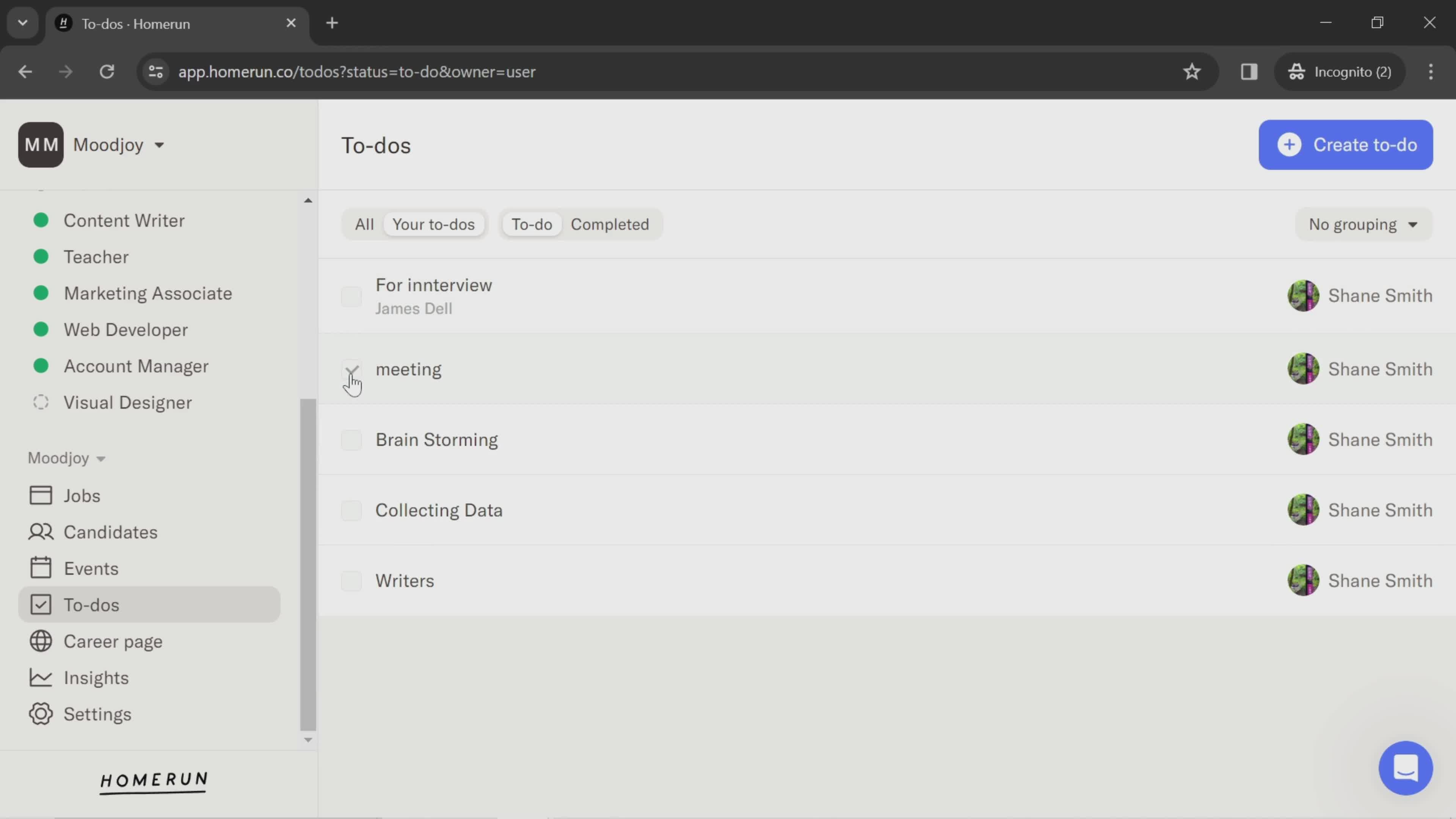Switch to the All to-dos filter

[x=364, y=224]
